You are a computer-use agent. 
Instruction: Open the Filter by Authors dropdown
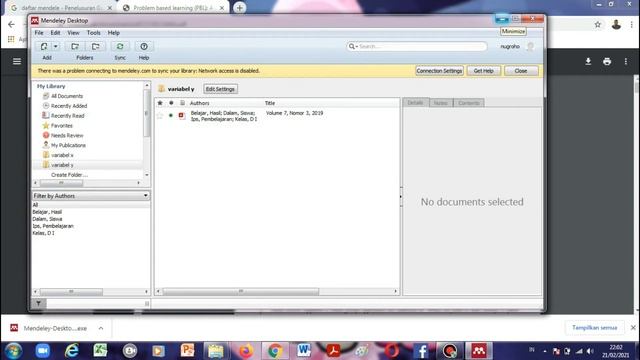click(91, 196)
